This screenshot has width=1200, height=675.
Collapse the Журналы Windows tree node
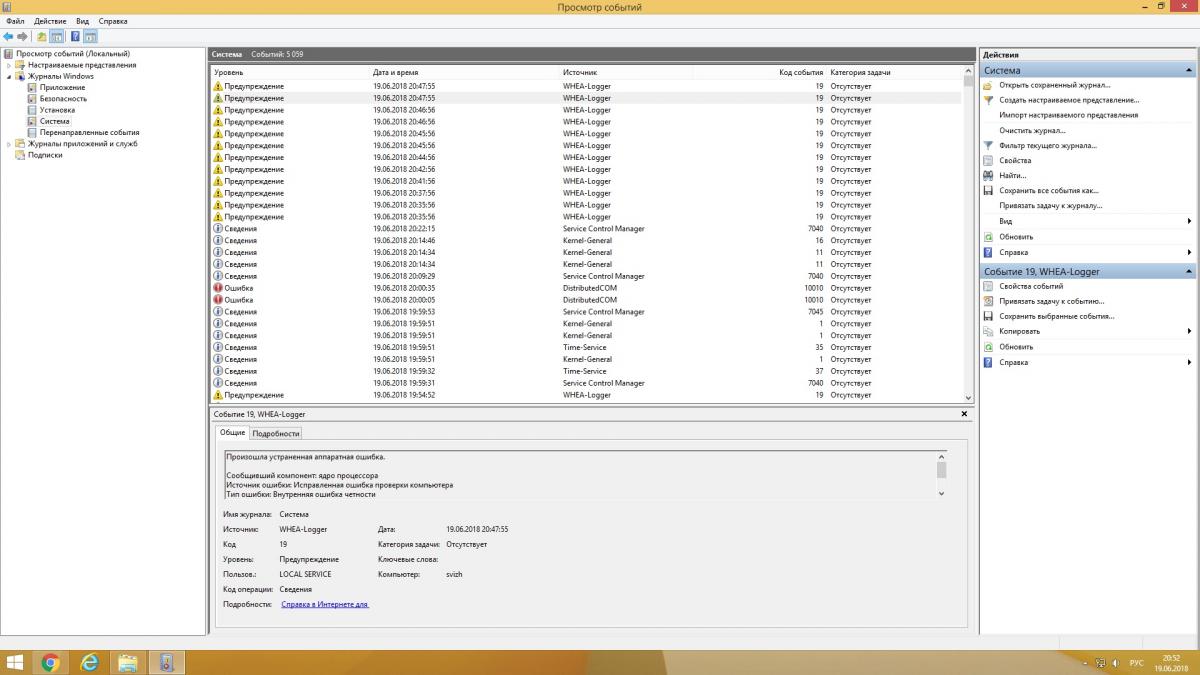(x=9, y=76)
